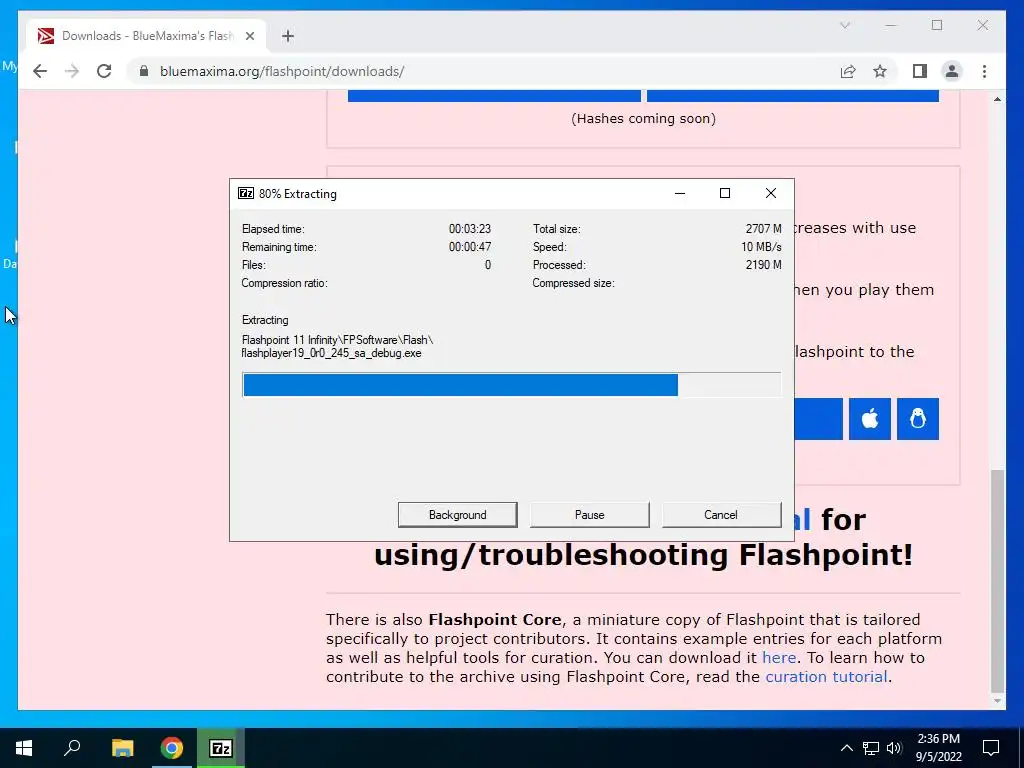This screenshot has height=768, width=1024.
Task: Click scrollbar up arrow in Chrome
Action: (997, 99)
